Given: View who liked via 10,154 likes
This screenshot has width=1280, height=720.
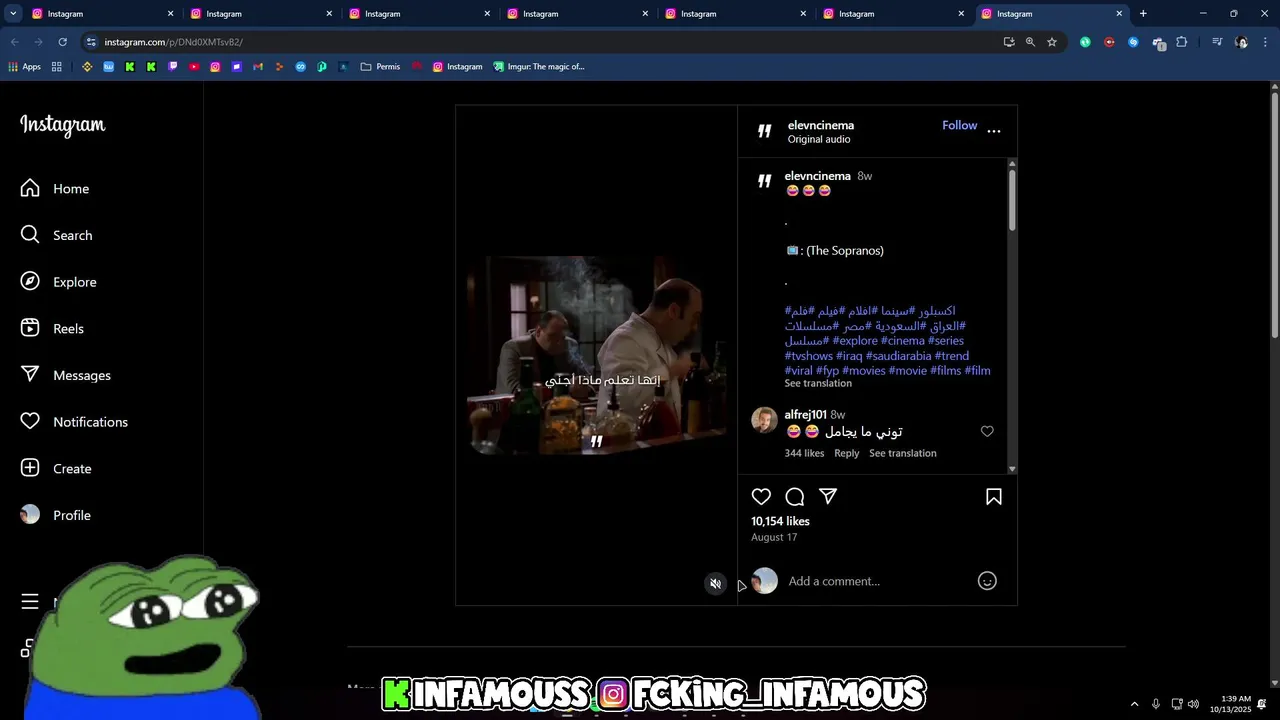Looking at the screenshot, I should point(780,521).
